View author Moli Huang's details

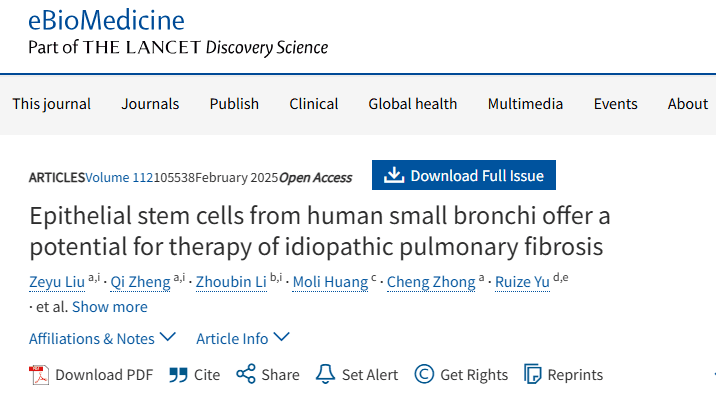point(330,282)
